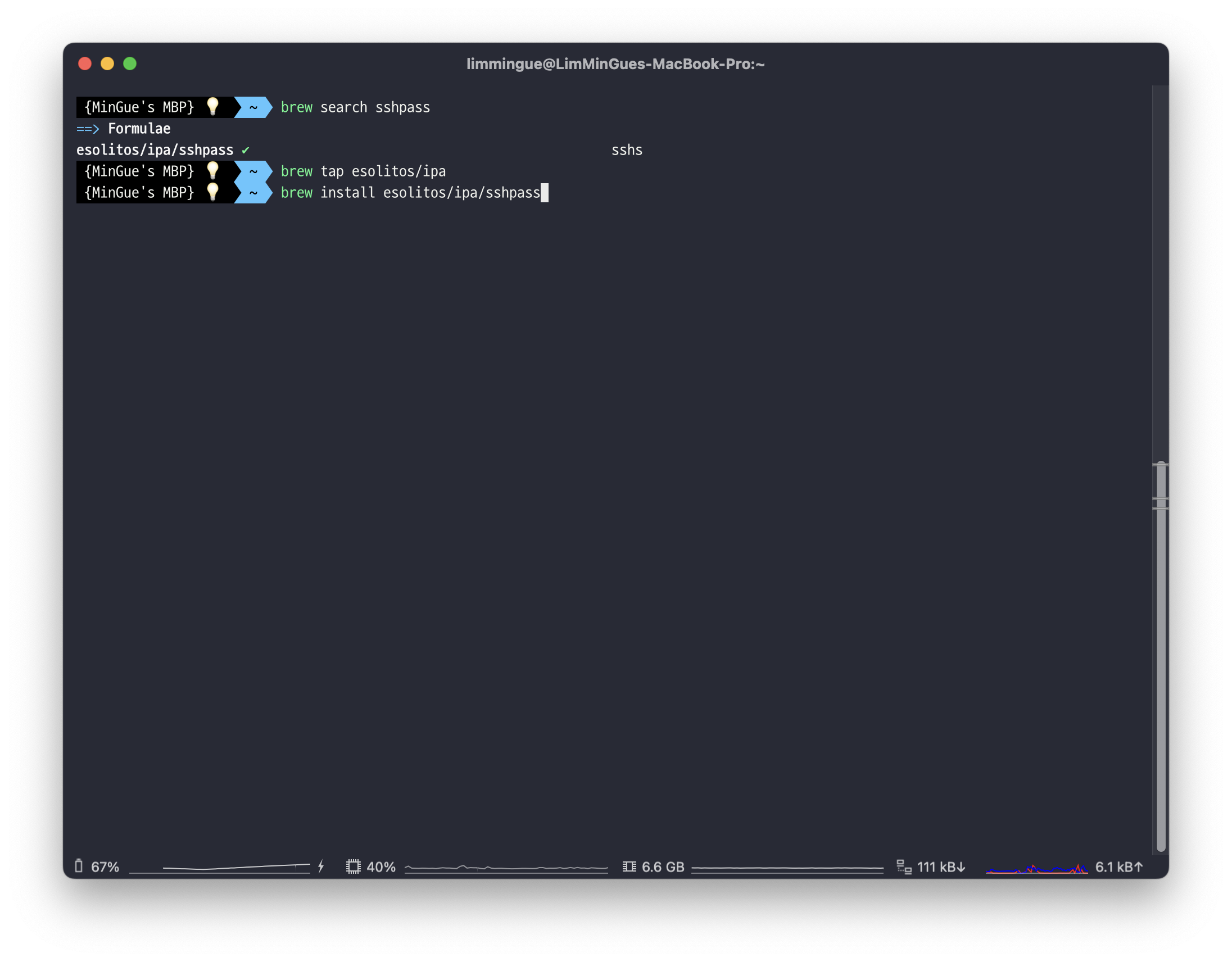The height and width of the screenshot is (962, 1232).
Task: Click the network icon beside 111 kB
Action: tap(904, 866)
